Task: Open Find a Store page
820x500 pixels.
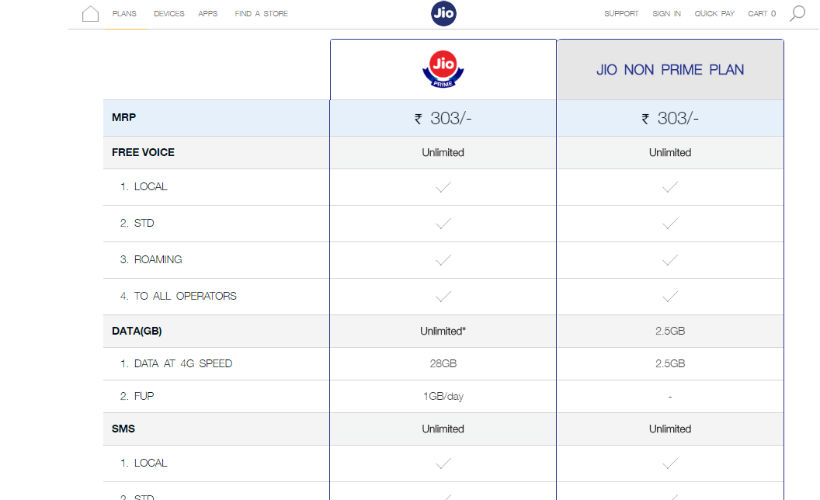Action: 261,14
